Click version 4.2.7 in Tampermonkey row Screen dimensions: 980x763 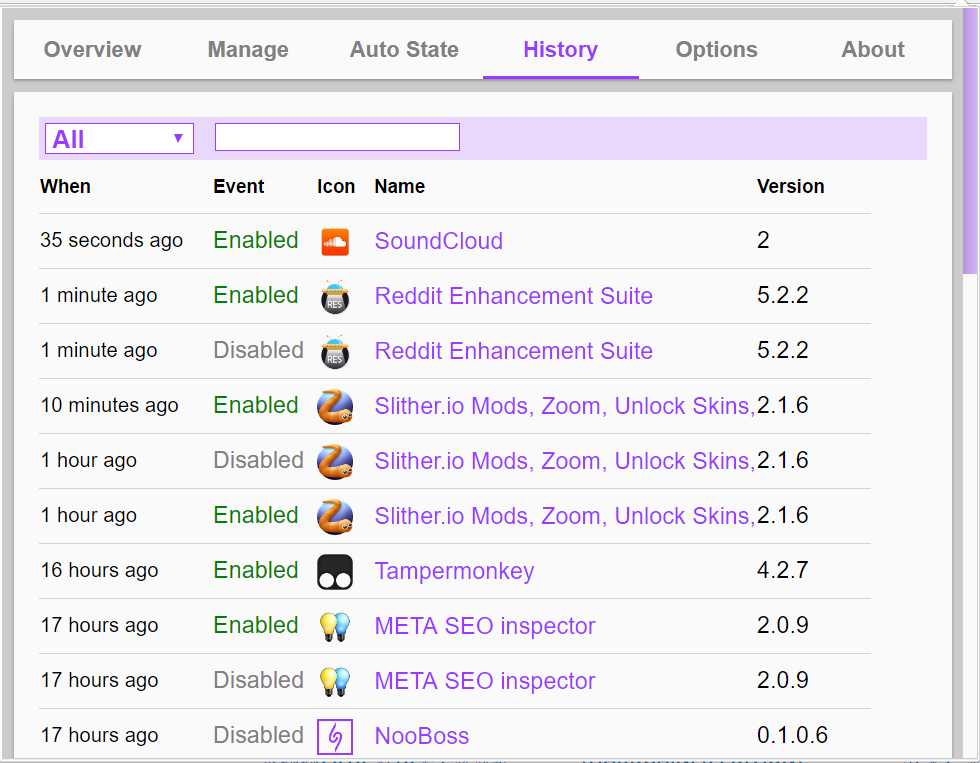point(782,570)
